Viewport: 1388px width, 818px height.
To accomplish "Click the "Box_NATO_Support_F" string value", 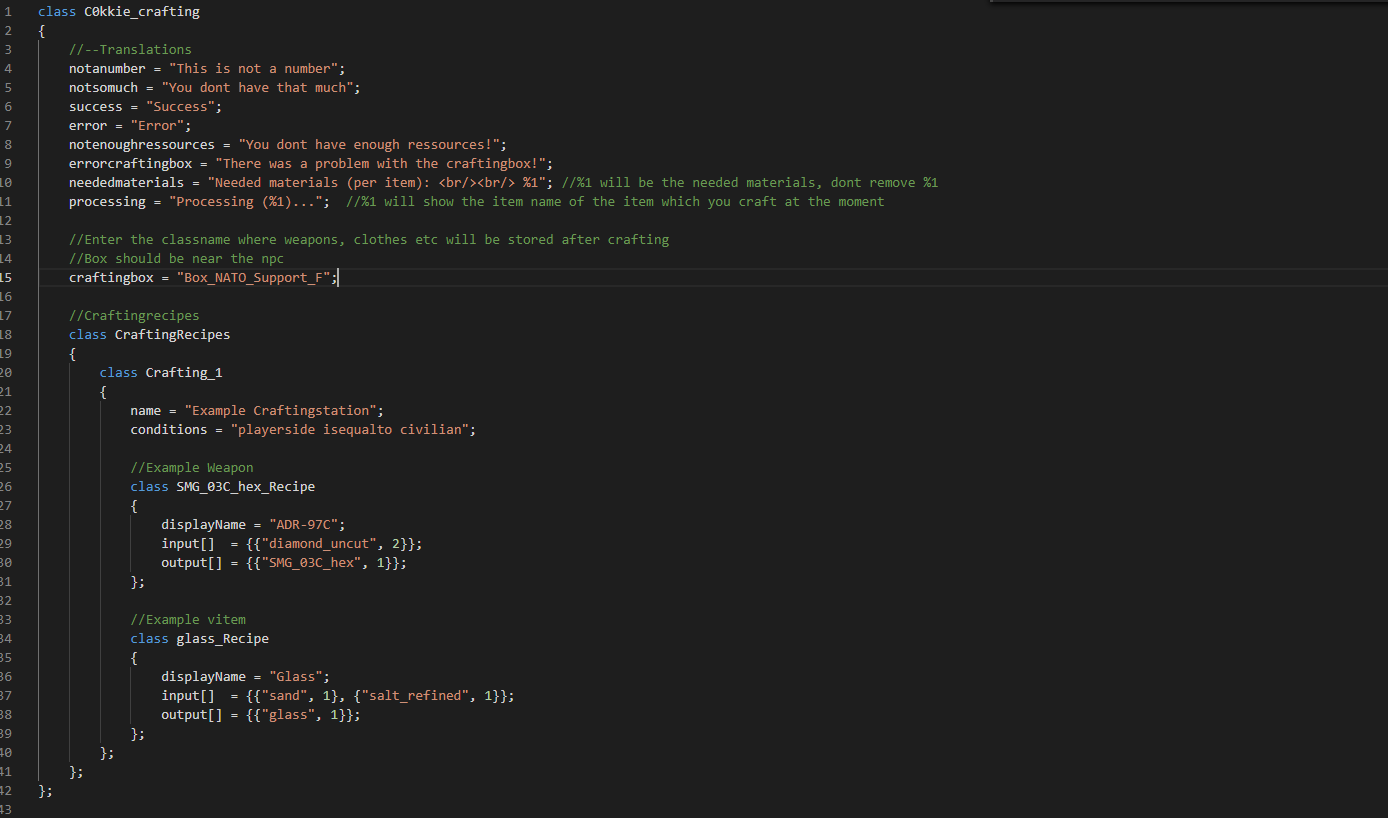I will point(256,277).
